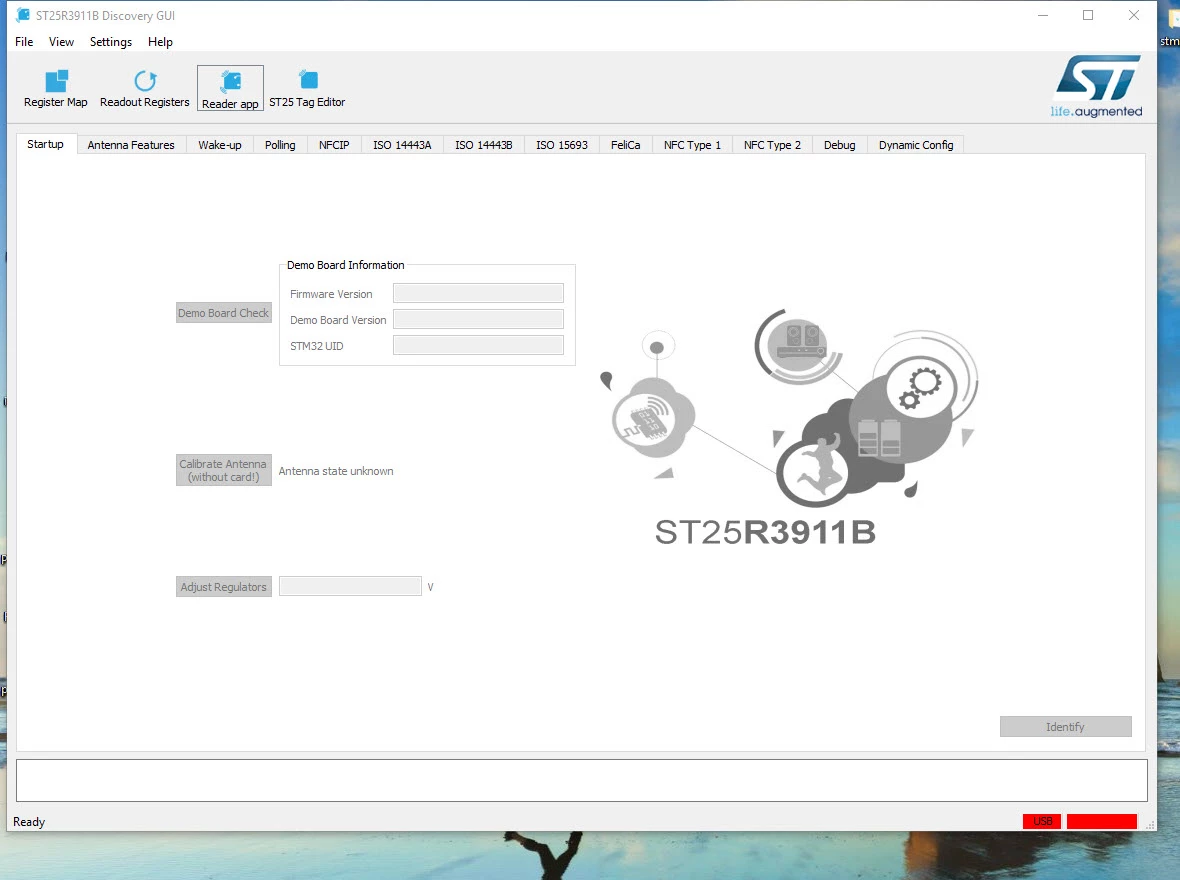Switch to the ISO 15693 tab
The height and width of the screenshot is (880, 1180).
click(562, 145)
